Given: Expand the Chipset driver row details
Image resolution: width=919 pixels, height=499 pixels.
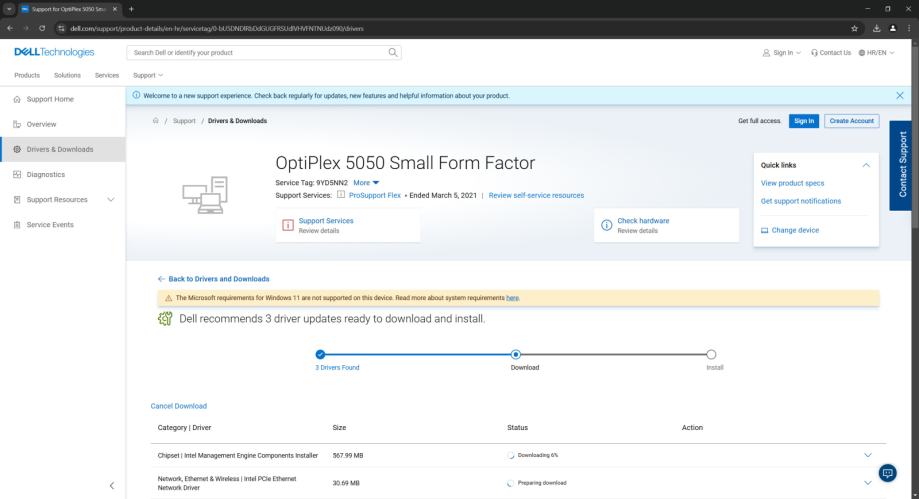Looking at the screenshot, I should pyautogui.click(x=867, y=455).
